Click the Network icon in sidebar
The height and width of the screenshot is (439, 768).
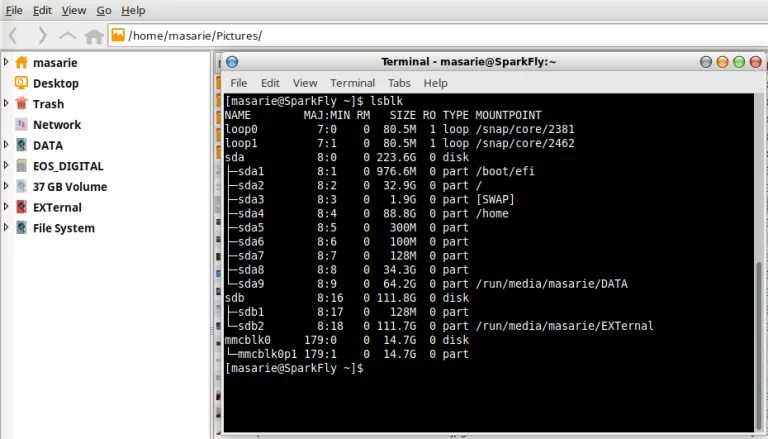pyautogui.click(x=22, y=125)
